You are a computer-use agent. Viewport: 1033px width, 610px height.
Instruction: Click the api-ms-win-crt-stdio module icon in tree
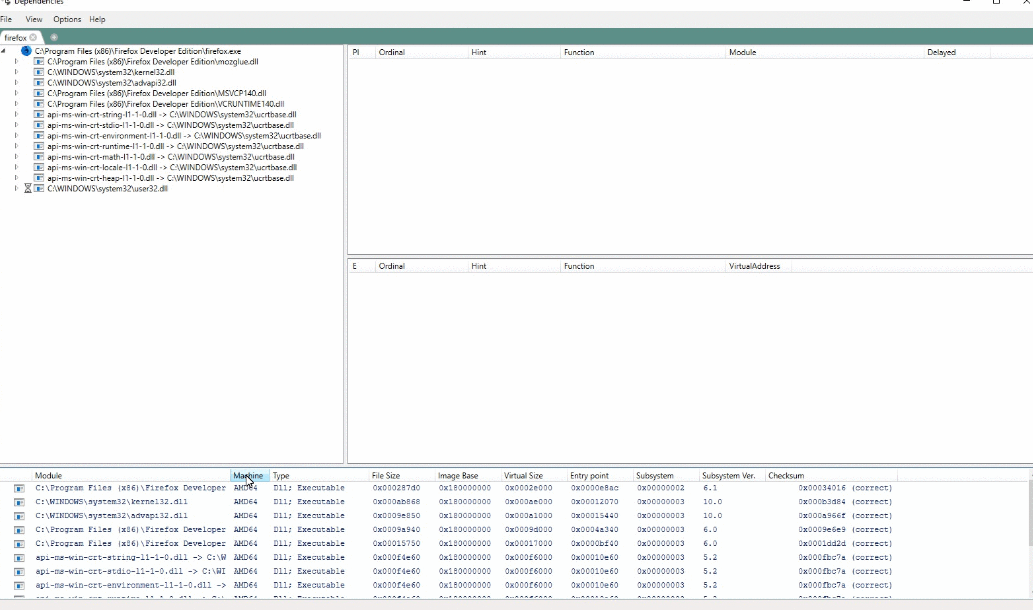[x=39, y=125]
